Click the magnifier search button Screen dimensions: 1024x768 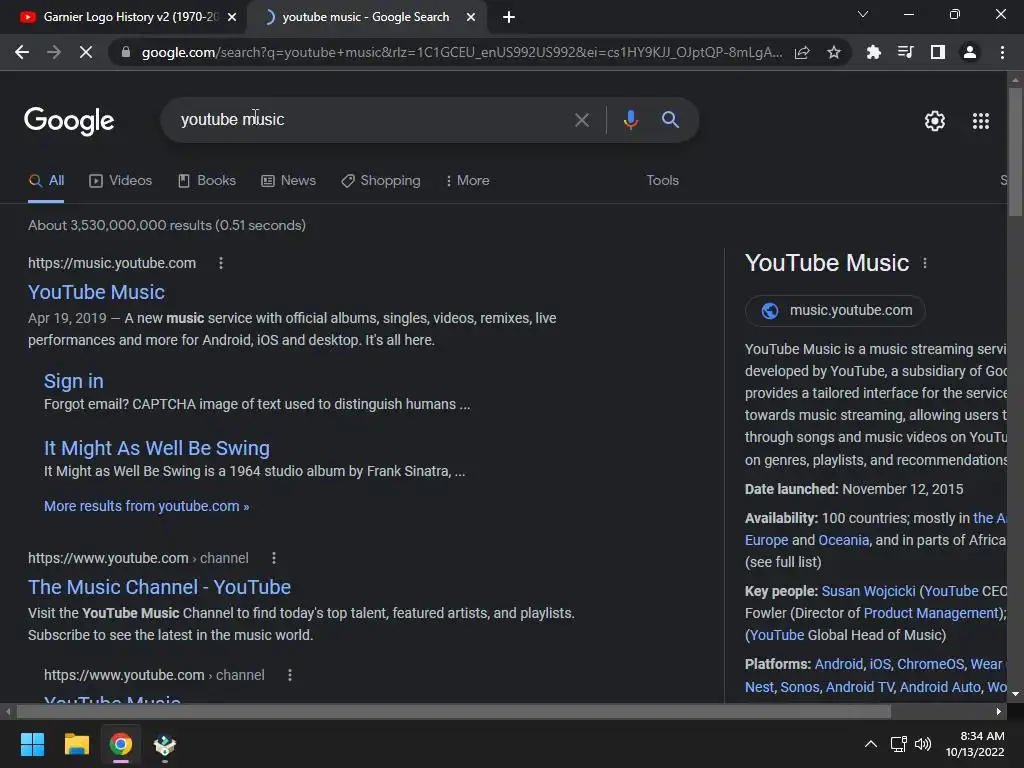670,120
